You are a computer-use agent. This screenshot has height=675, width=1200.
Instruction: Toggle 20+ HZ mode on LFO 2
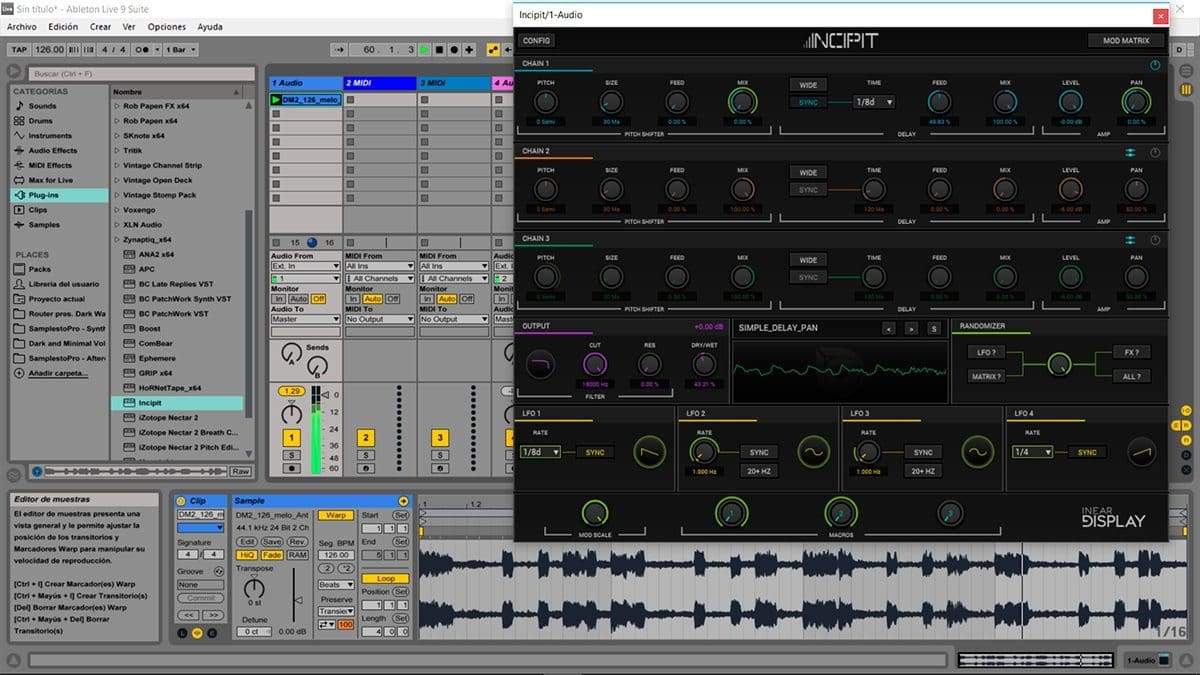click(x=759, y=471)
